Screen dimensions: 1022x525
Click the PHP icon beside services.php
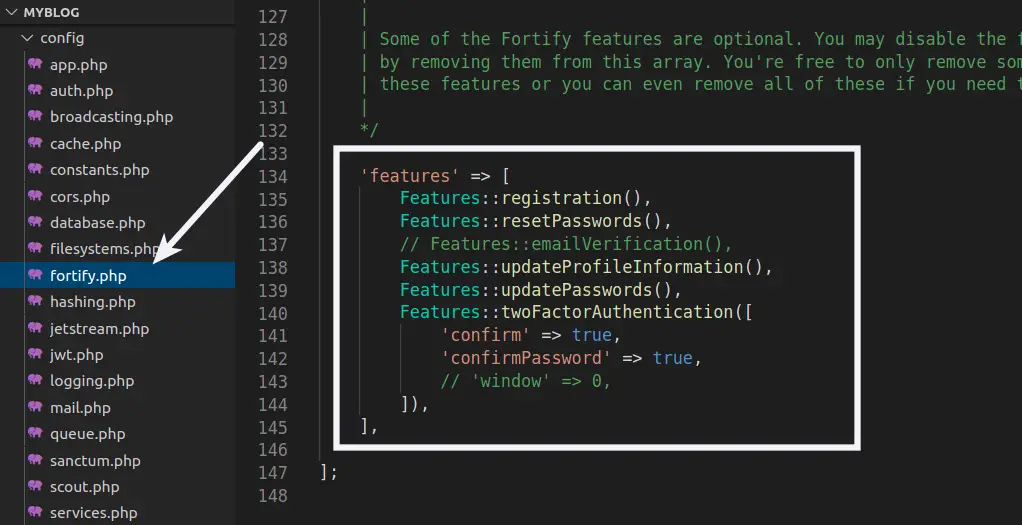click(x=35, y=512)
